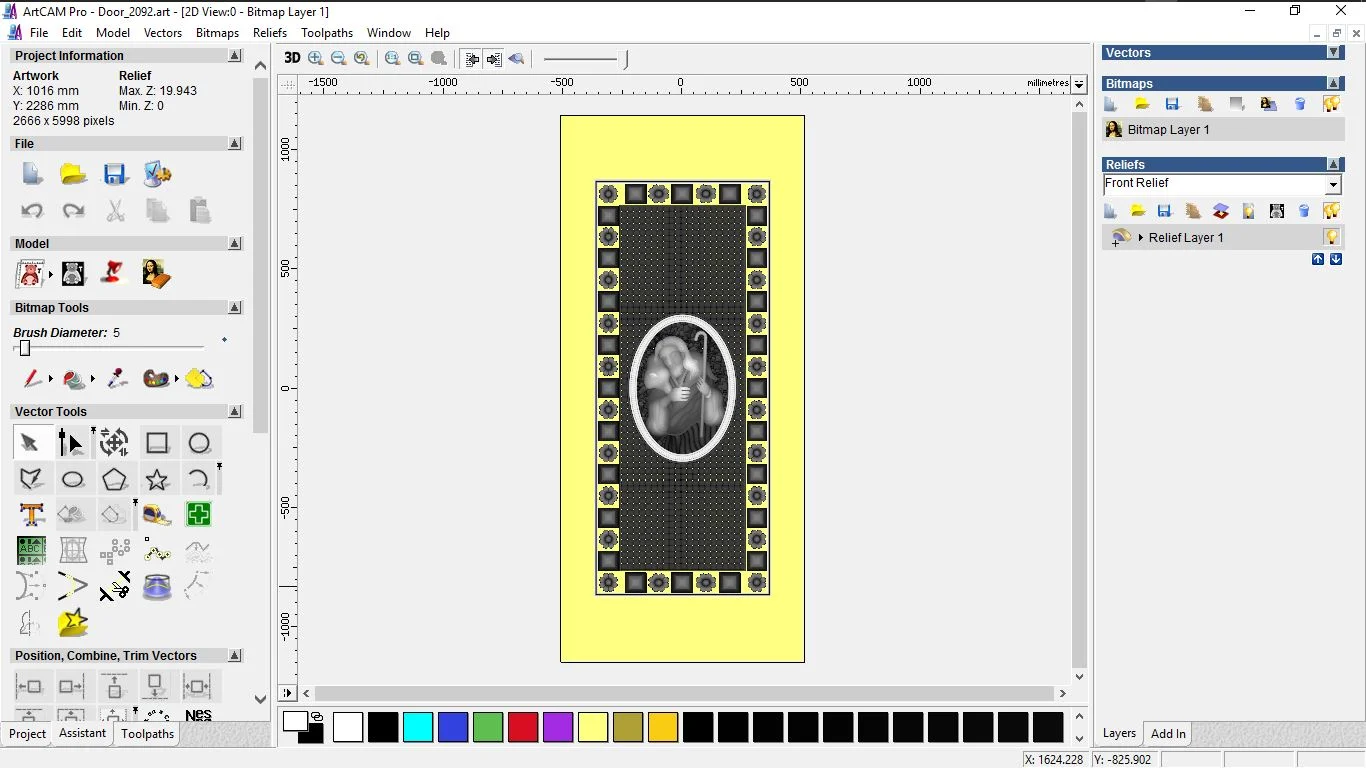Screen dimensions: 1366x768
Task: Select the star vector shape tool
Action: pyautogui.click(x=157, y=479)
